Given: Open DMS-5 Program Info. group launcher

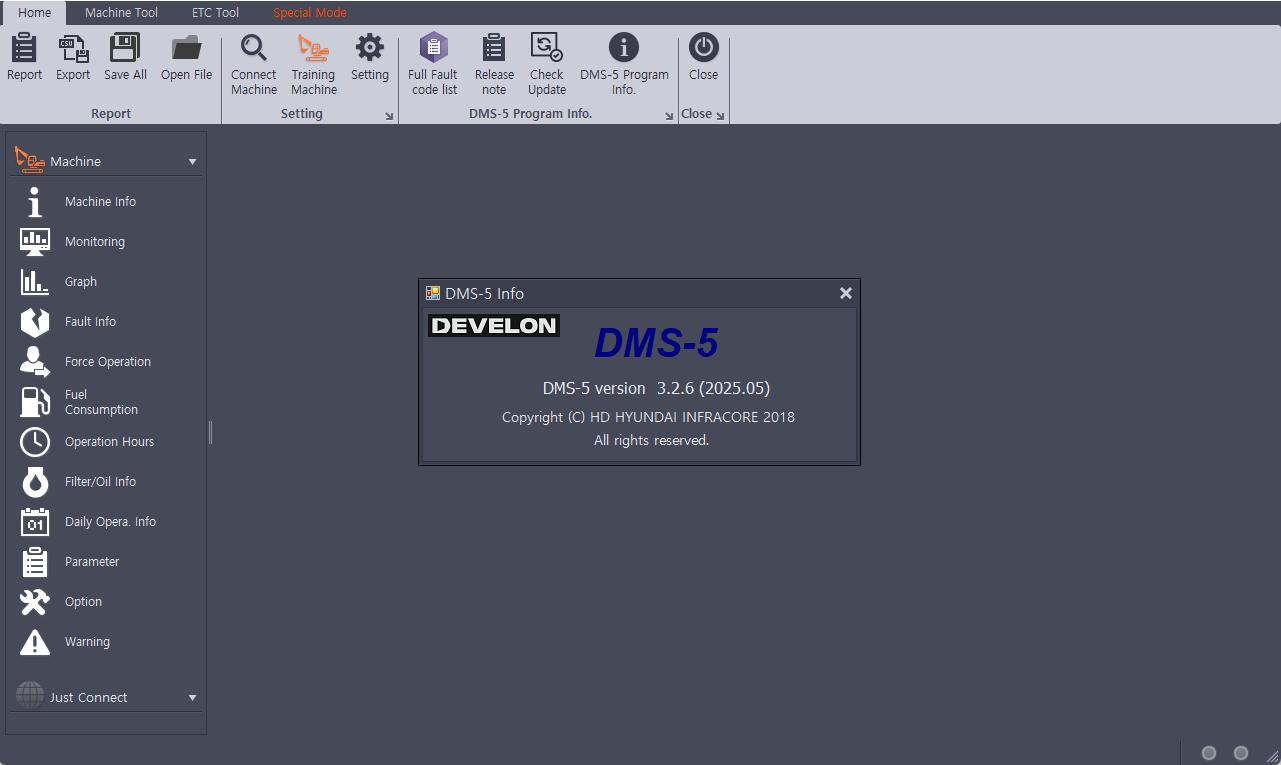Looking at the screenshot, I should click(x=669, y=116).
